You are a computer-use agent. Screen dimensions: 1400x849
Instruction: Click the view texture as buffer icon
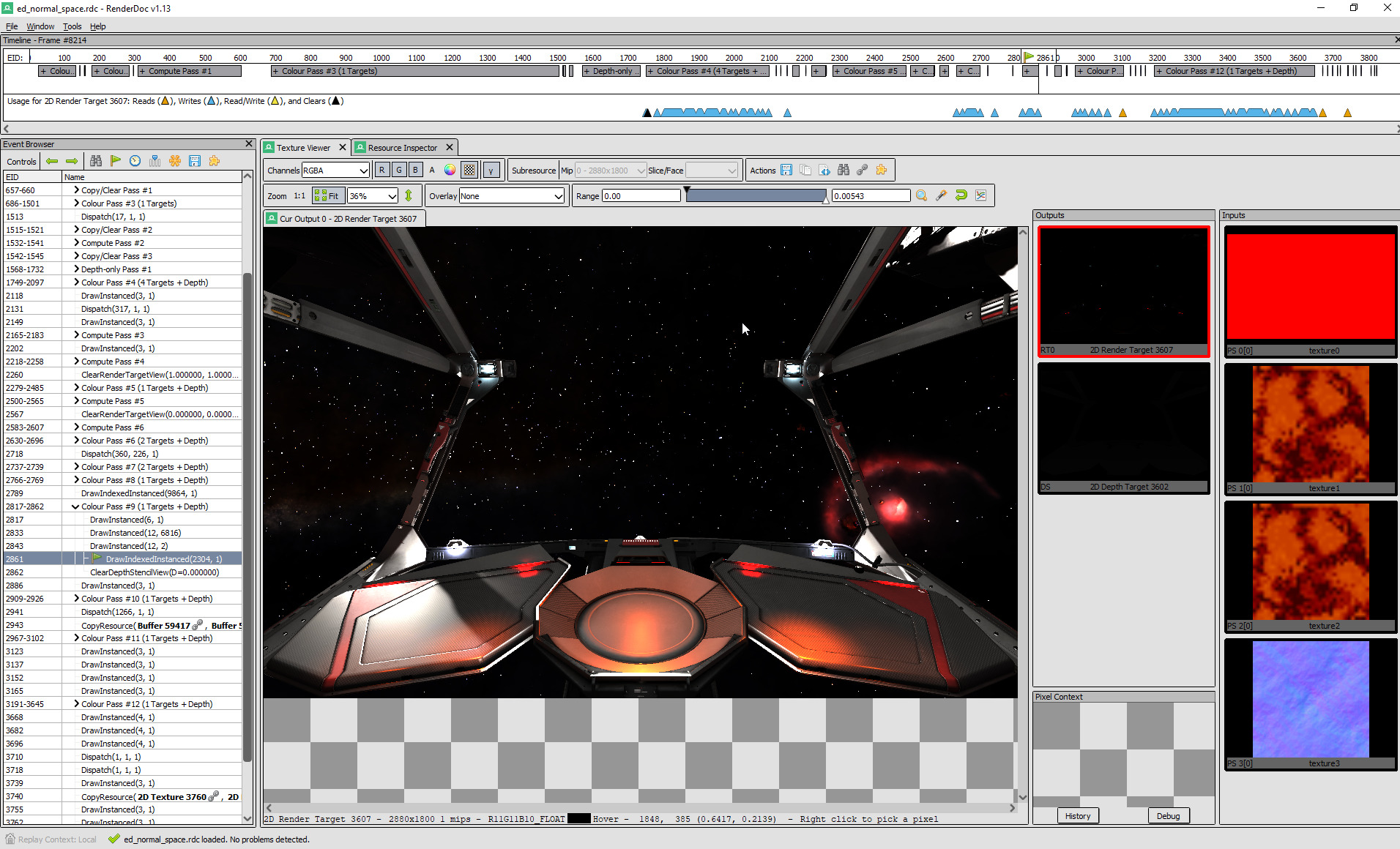(824, 170)
